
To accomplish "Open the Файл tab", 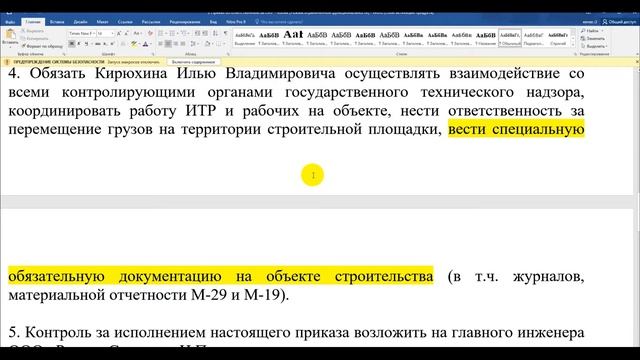I will (10, 22).
